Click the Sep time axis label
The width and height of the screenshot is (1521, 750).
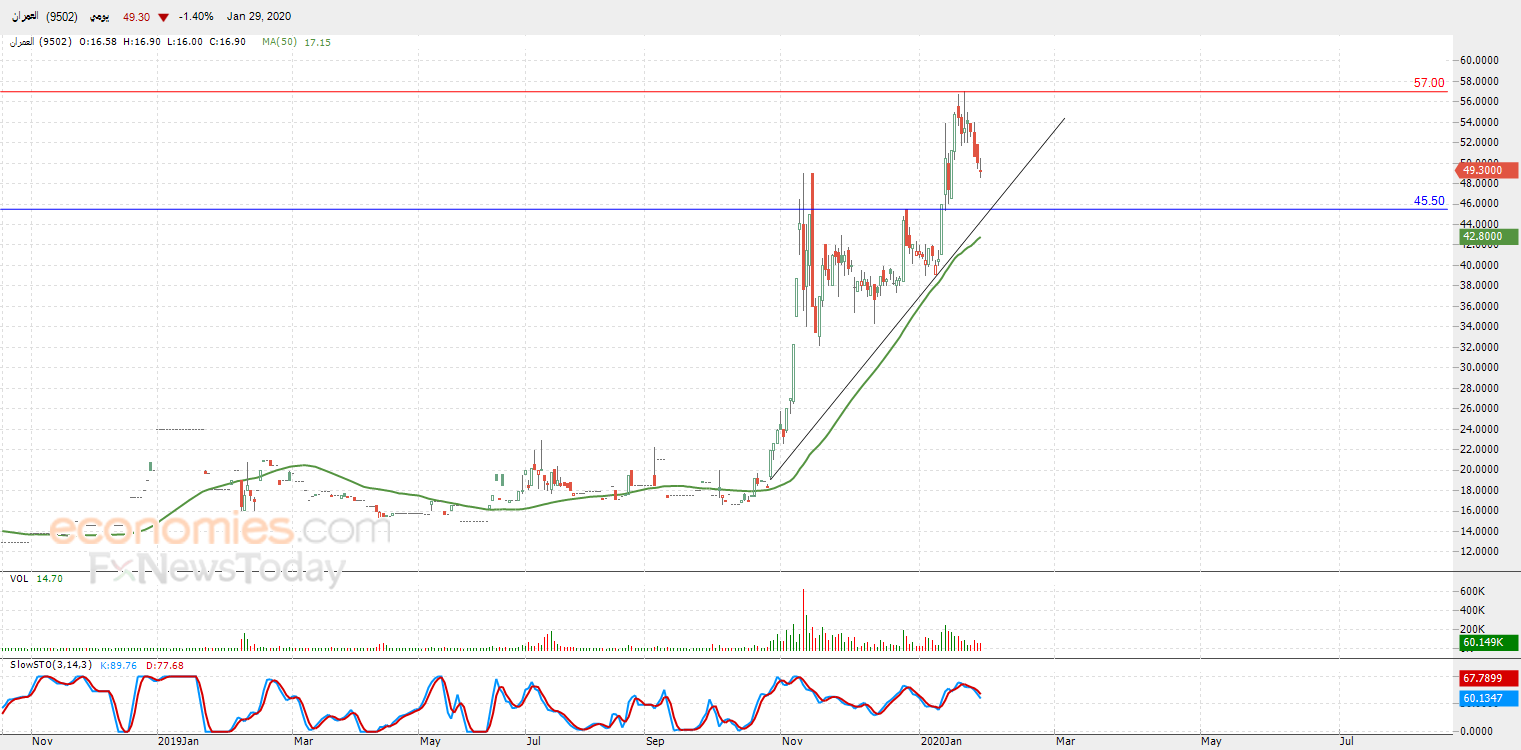(655, 742)
